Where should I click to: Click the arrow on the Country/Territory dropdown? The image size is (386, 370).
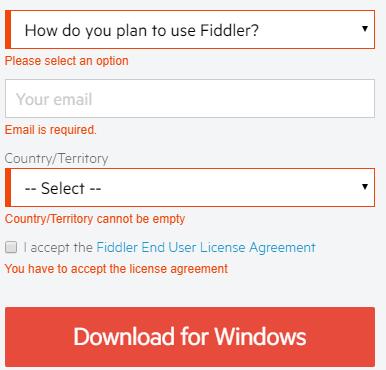365,187
